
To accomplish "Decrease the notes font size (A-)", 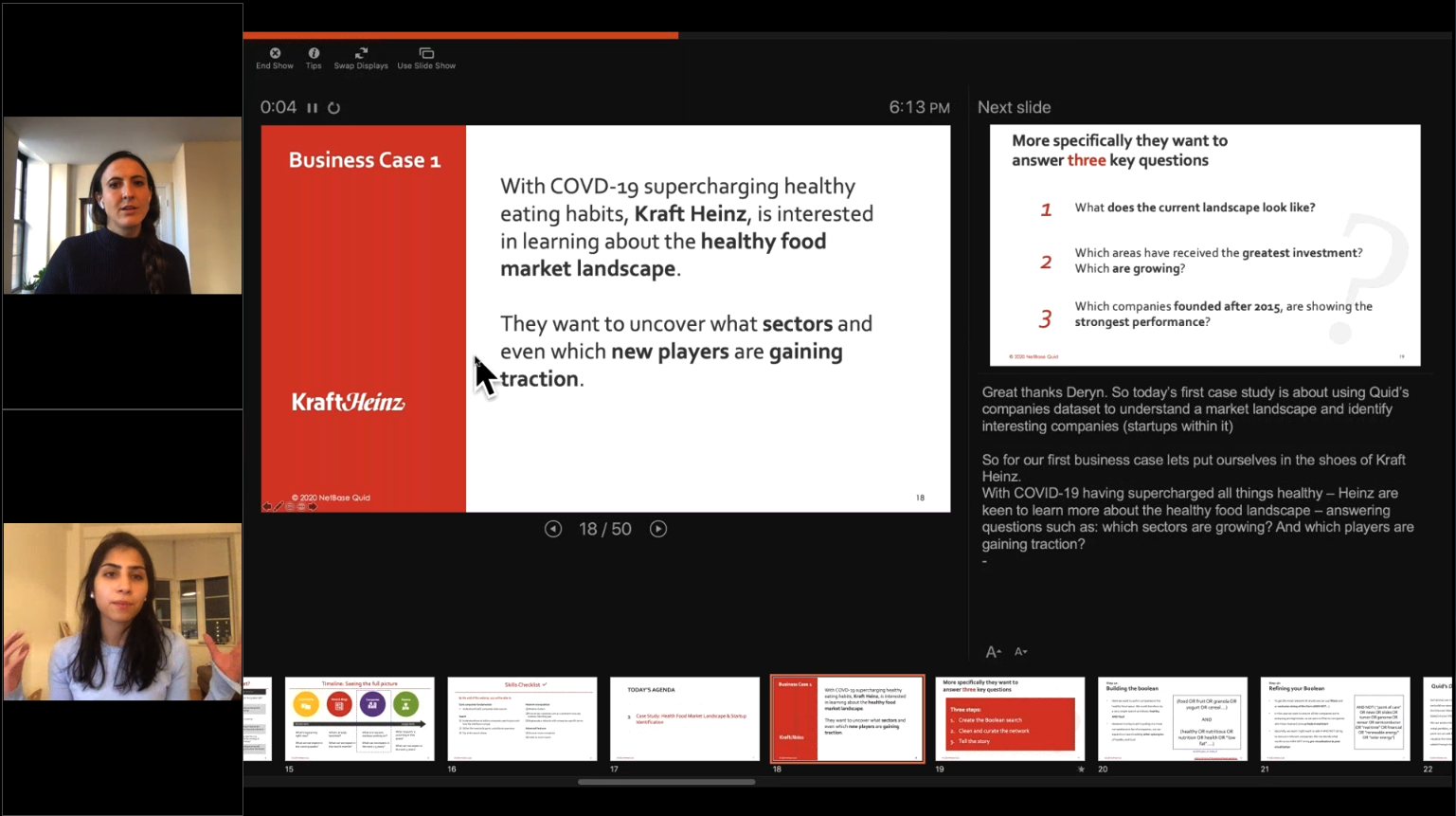I will tap(1020, 652).
